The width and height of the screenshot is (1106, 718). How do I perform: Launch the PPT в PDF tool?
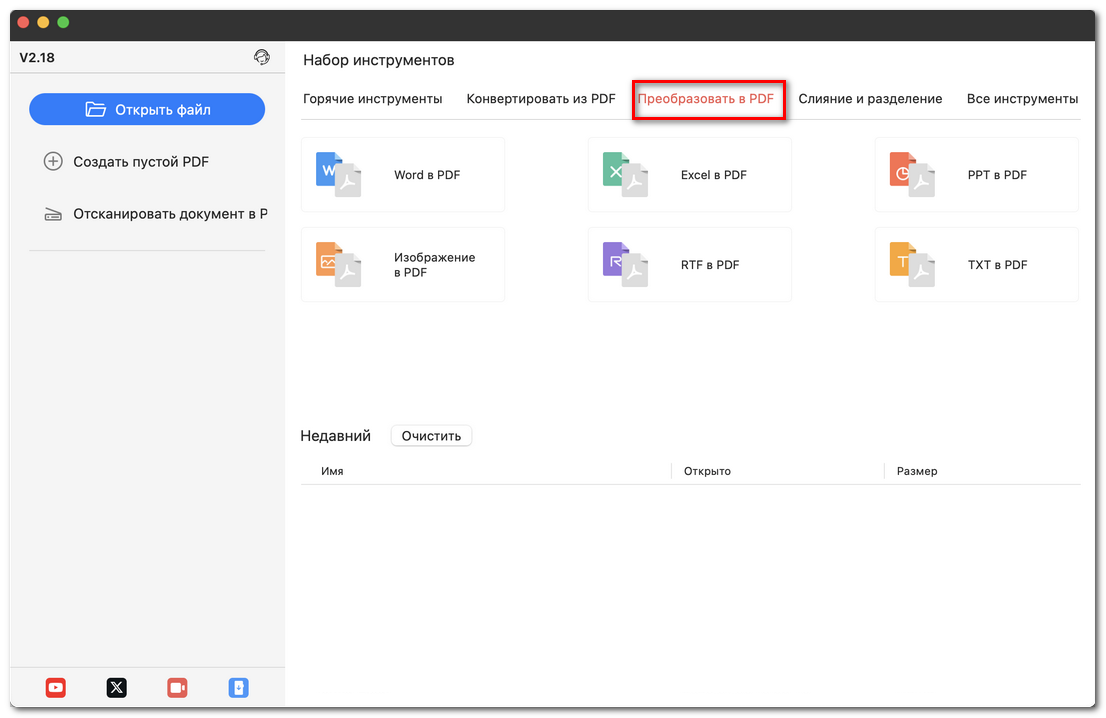975,174
